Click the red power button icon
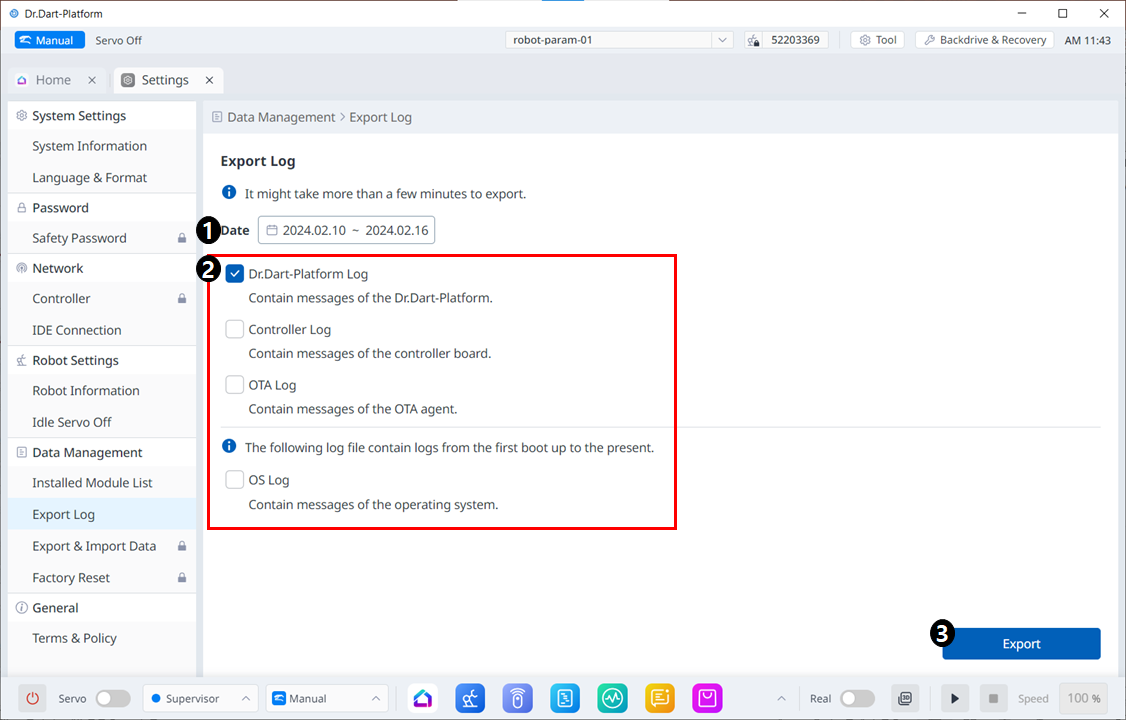The image size is (1126, 720). click(33, 698)
